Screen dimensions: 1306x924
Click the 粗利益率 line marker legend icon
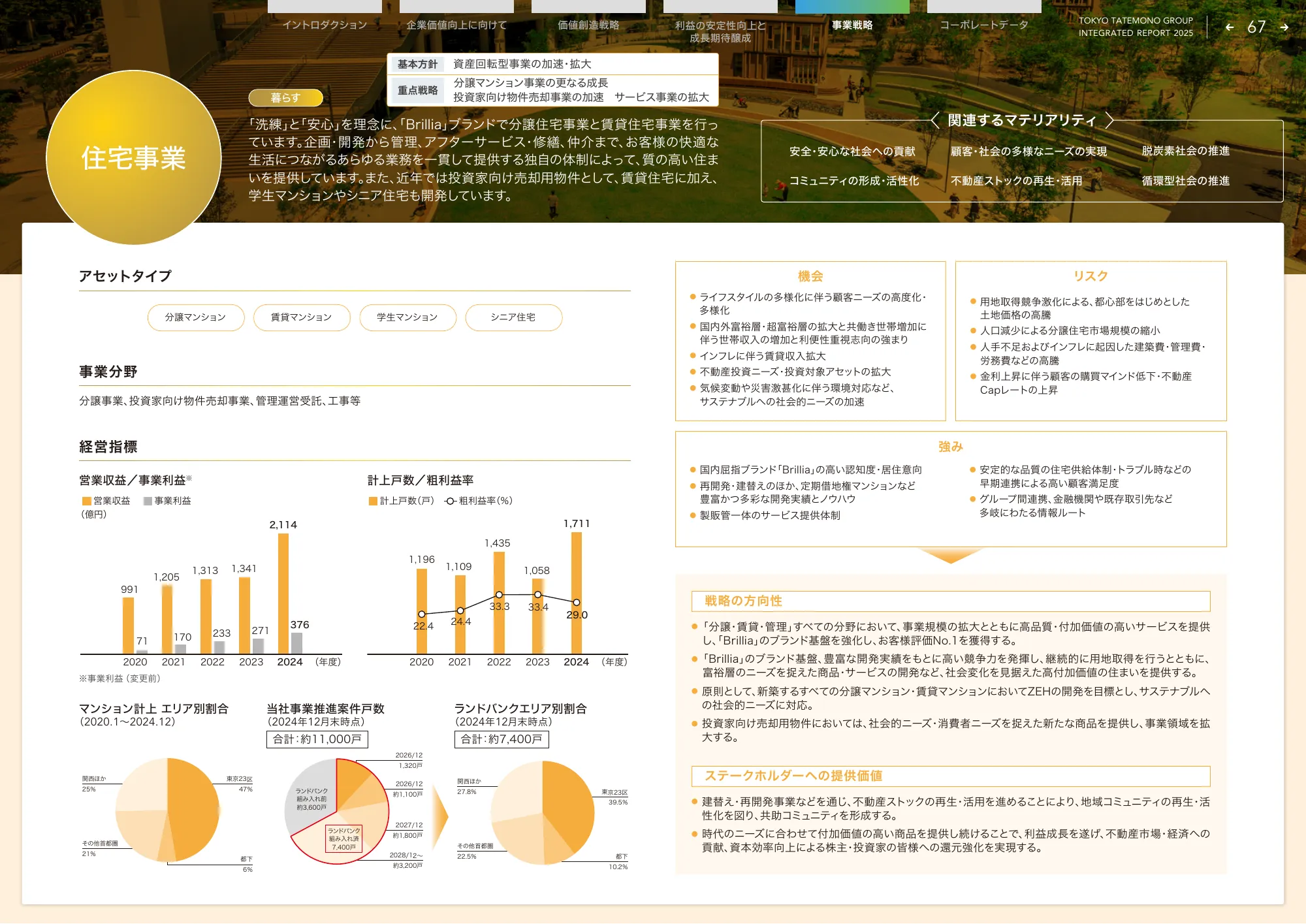pos(450,501)
